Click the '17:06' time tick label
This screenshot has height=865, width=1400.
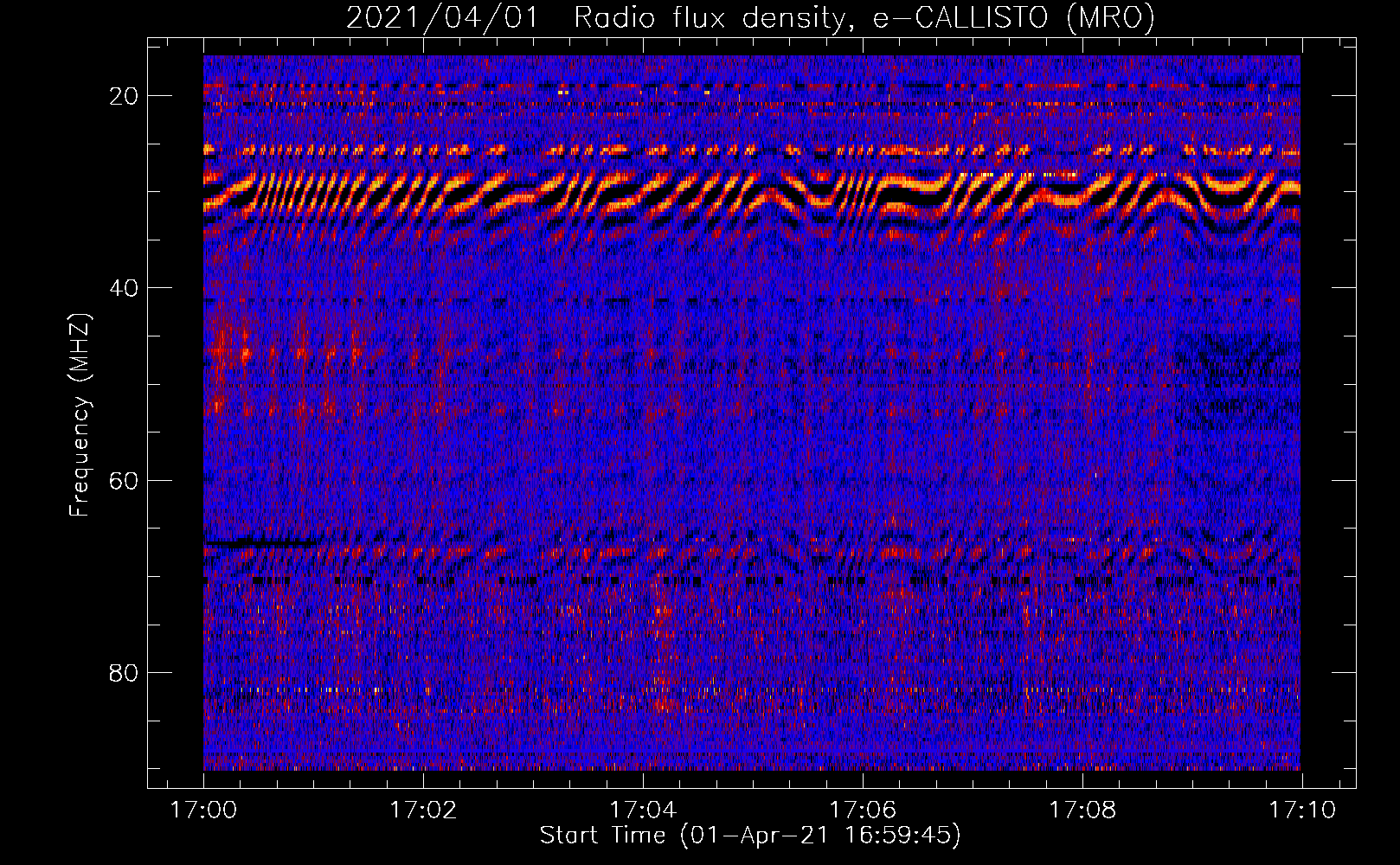pos(863,811)
